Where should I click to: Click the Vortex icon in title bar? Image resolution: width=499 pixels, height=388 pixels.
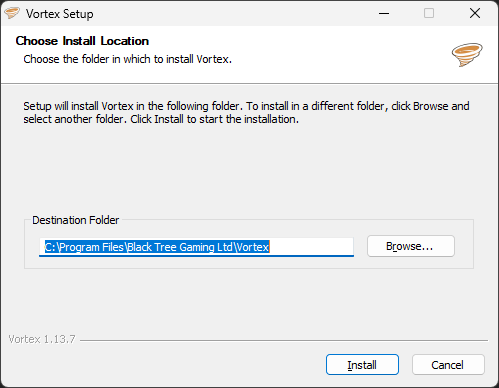point(12,13)
